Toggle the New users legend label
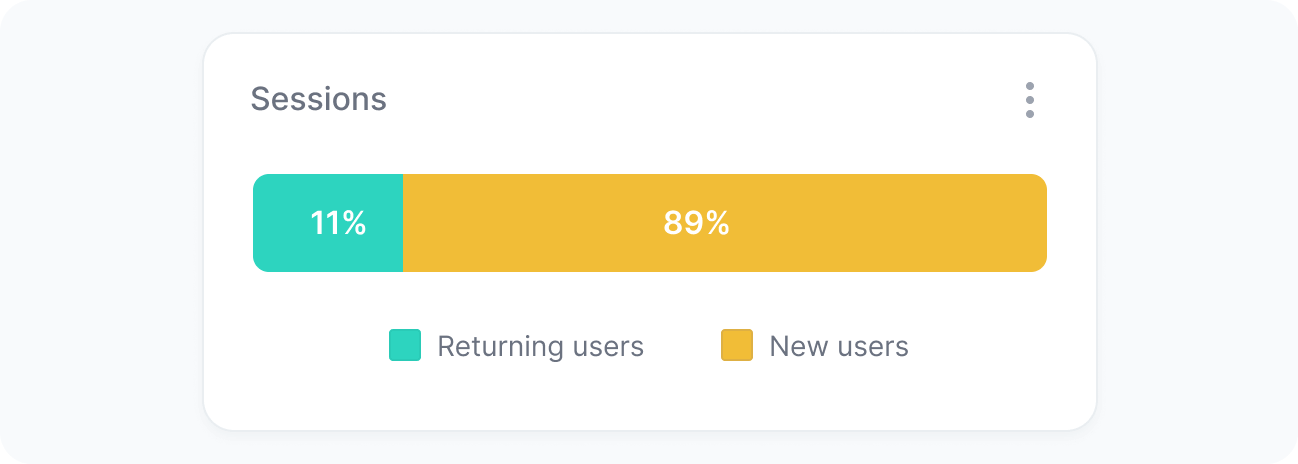Image resolution: width=1298 pixels, height=464 pixels. click(x=838, y=346)
